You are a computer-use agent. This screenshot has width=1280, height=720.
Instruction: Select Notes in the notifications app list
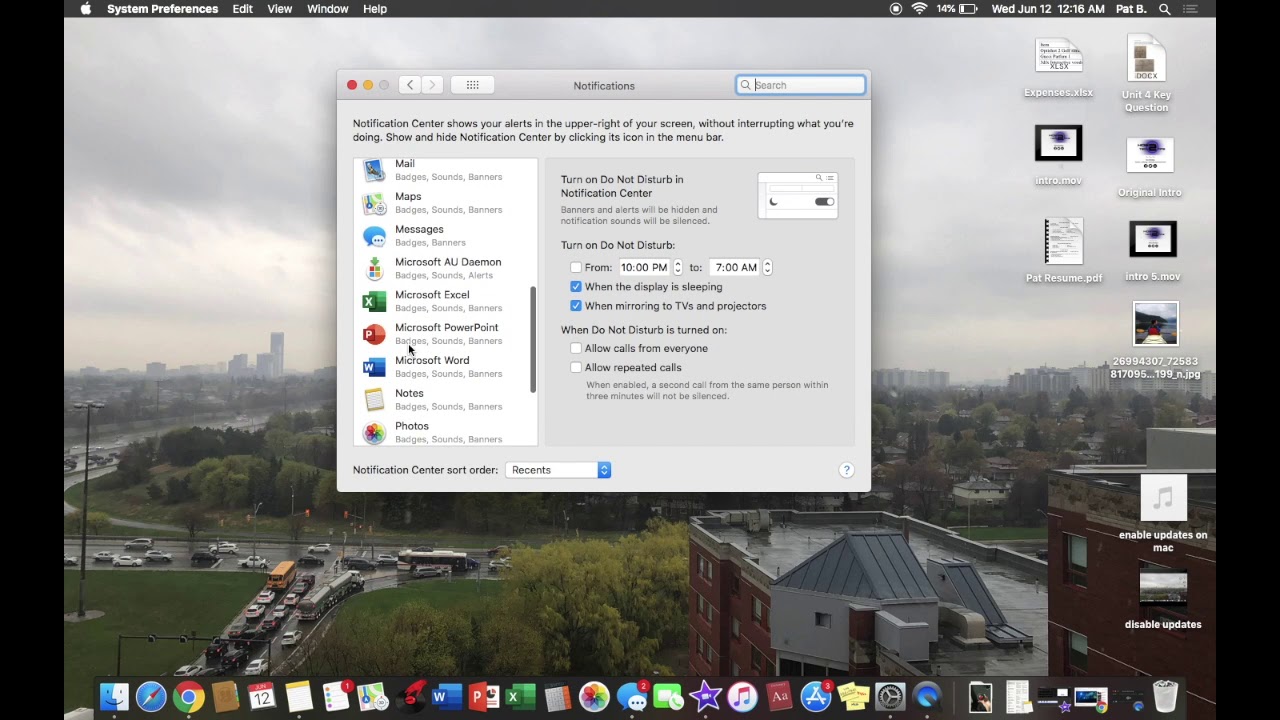tap(445, 400)
